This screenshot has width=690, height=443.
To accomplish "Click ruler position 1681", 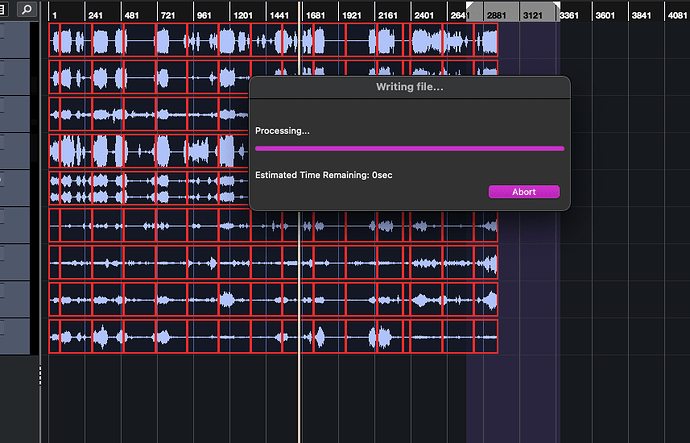I will pyautogui.click(x=316, y=15).
